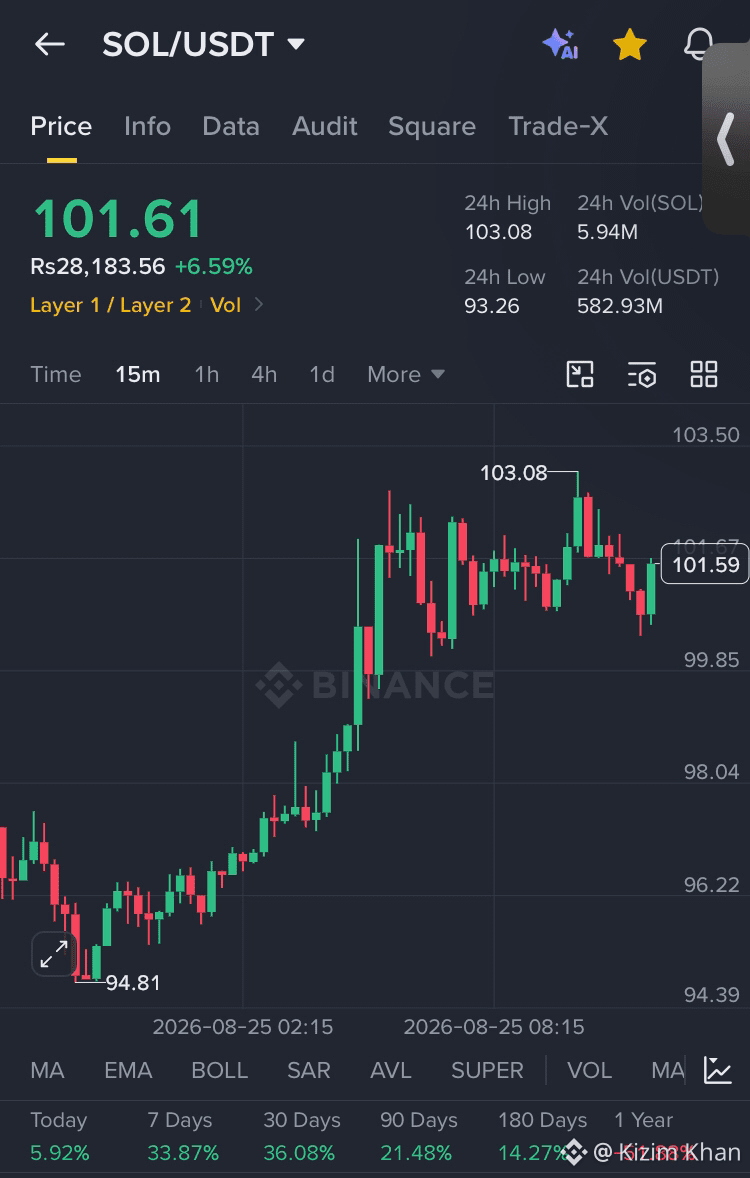Tap the Rs28,183.56 converted price
The height and width of the screenshot is (1178, 750).
click(98, 267)
